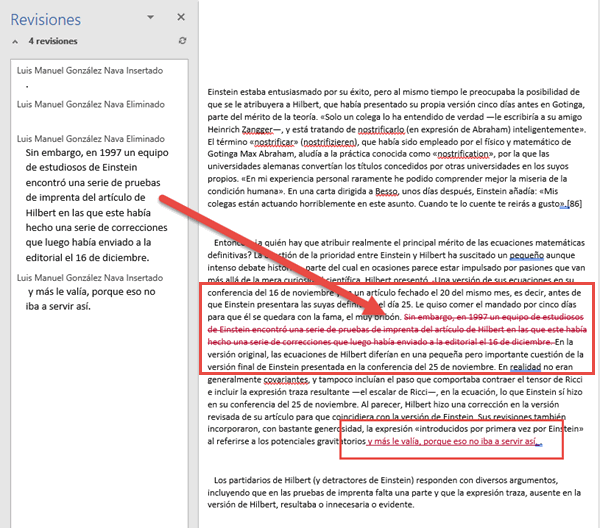Screen dimensions: 600x528
Task: Close the Revisiones pane
Action: [x=180, y=18]
